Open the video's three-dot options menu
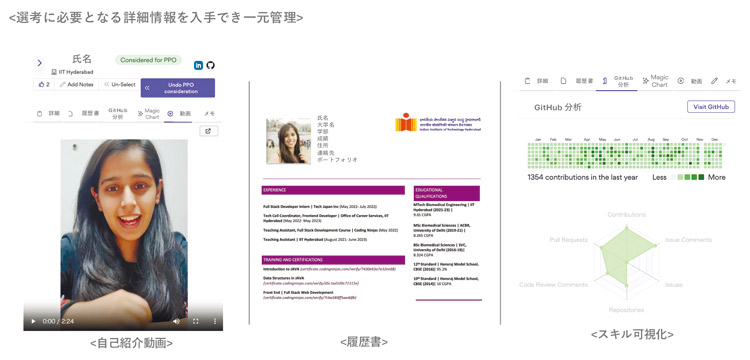 click(215, 321)
